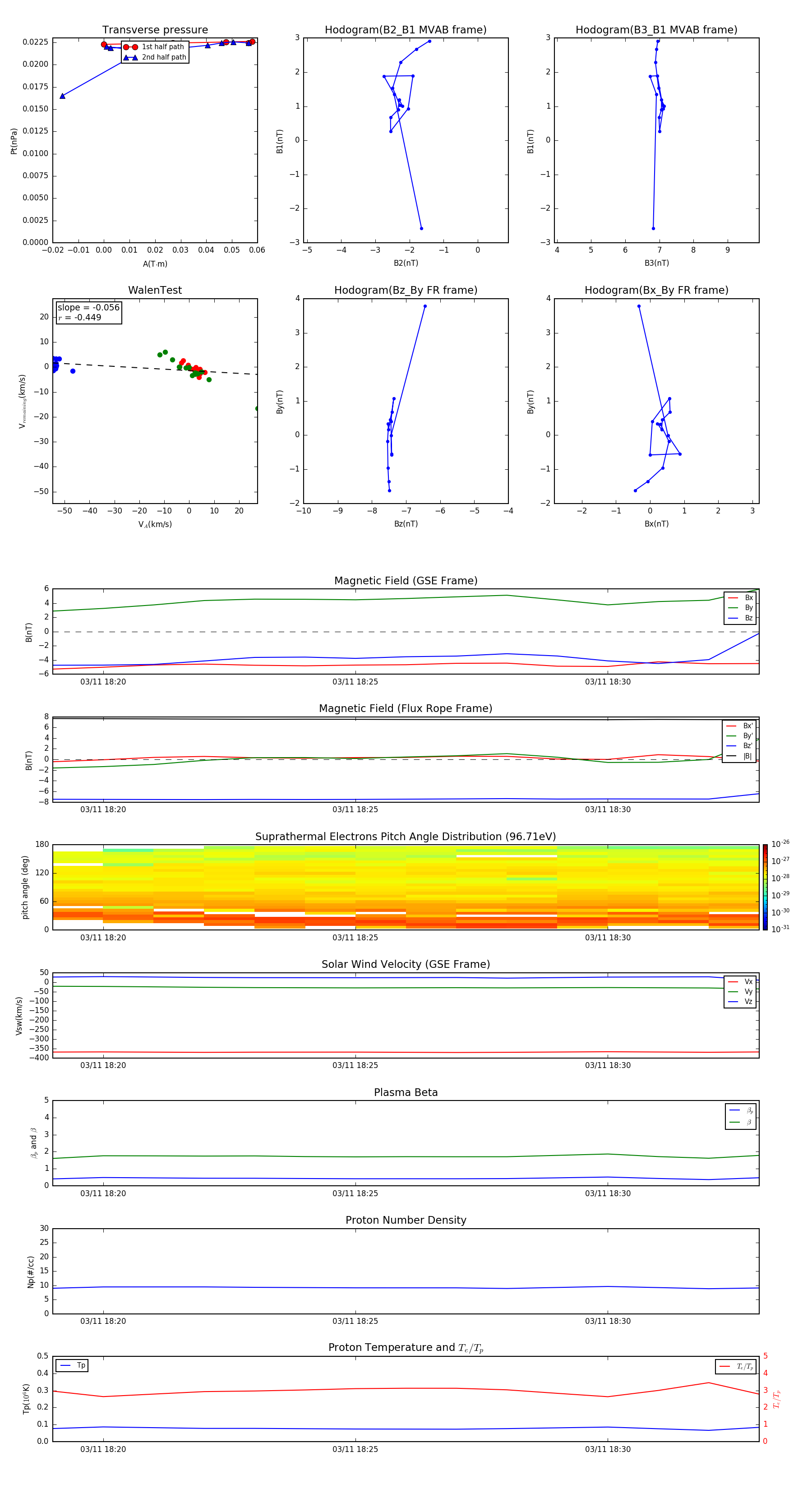Click the 'Bx(nT)' x-axis label
The width and height of the screenshot is (812, 1489).
656,524
